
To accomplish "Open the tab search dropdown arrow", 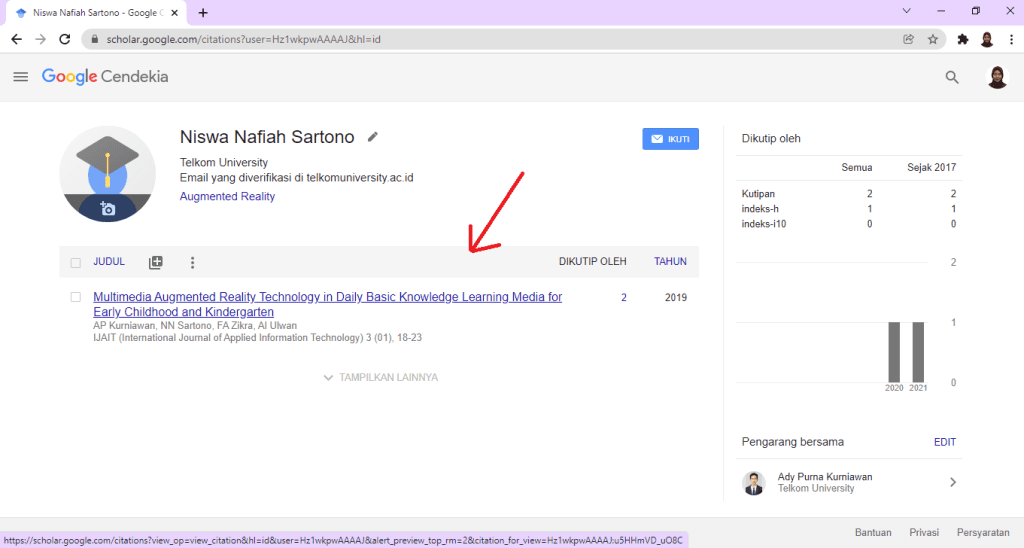I will coord(906,11).
